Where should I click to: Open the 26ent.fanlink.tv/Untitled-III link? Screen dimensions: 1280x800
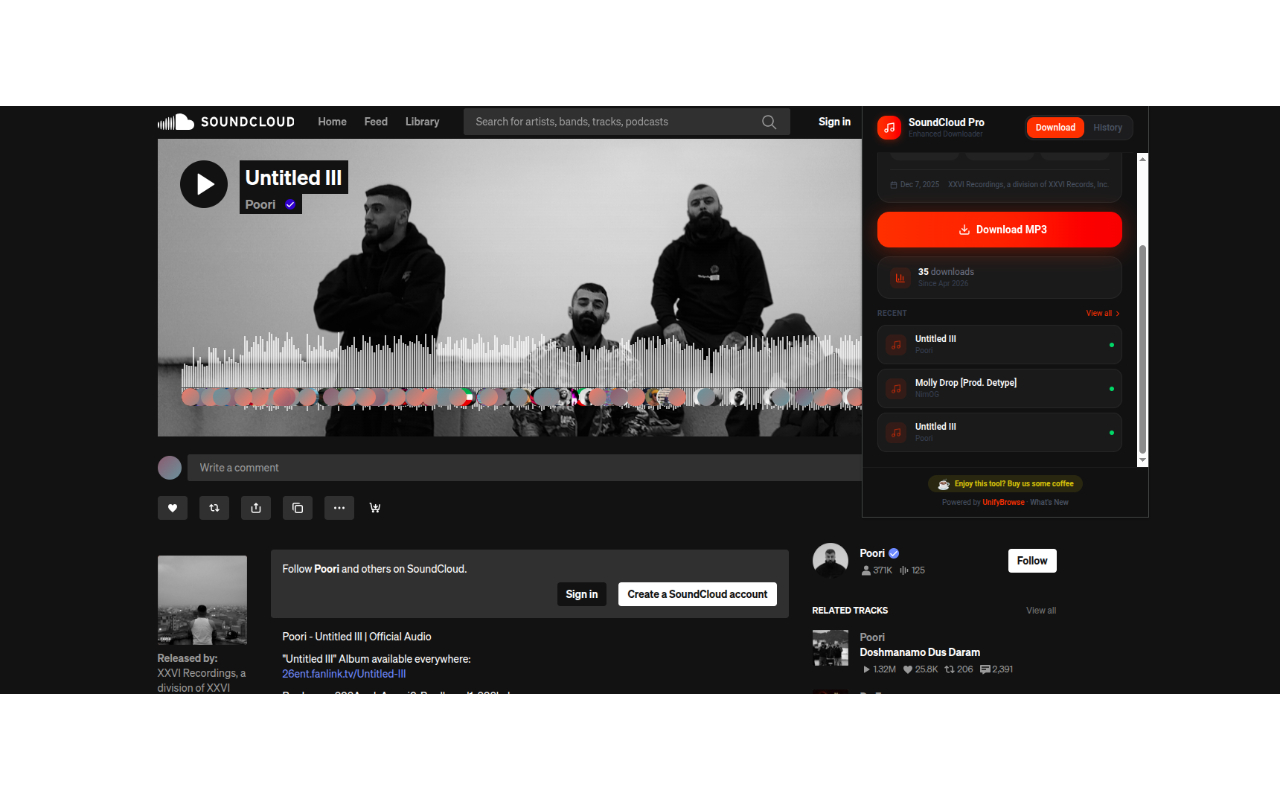(344, 674)
